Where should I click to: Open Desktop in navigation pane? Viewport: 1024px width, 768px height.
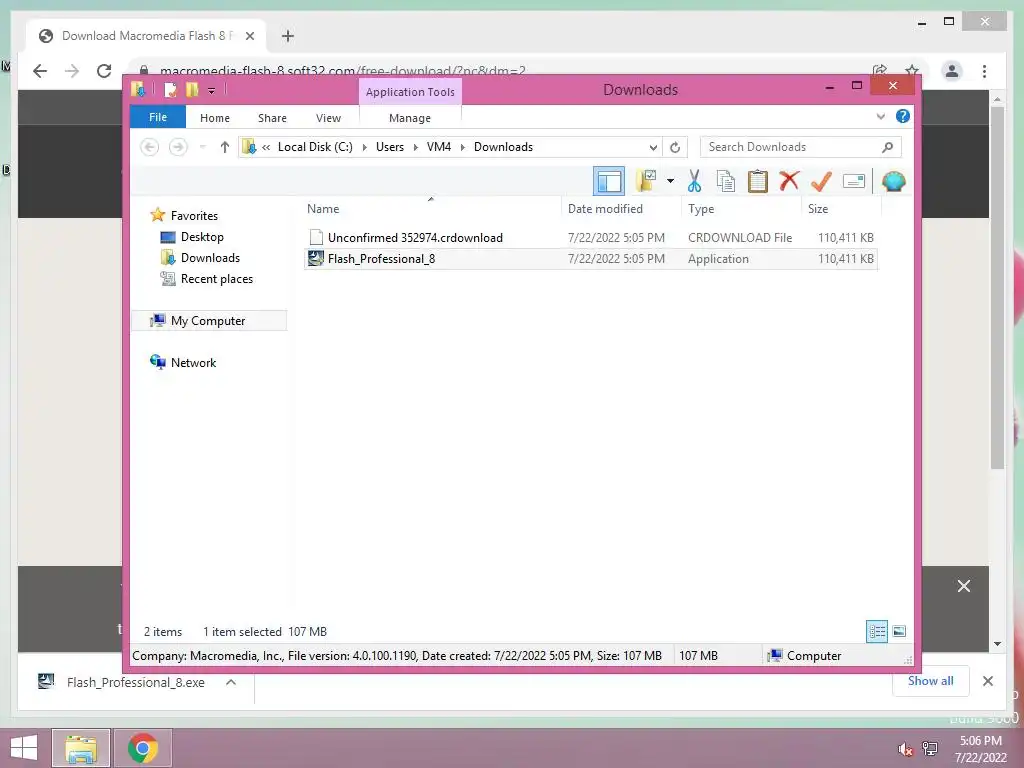click(x=202, y=236)
